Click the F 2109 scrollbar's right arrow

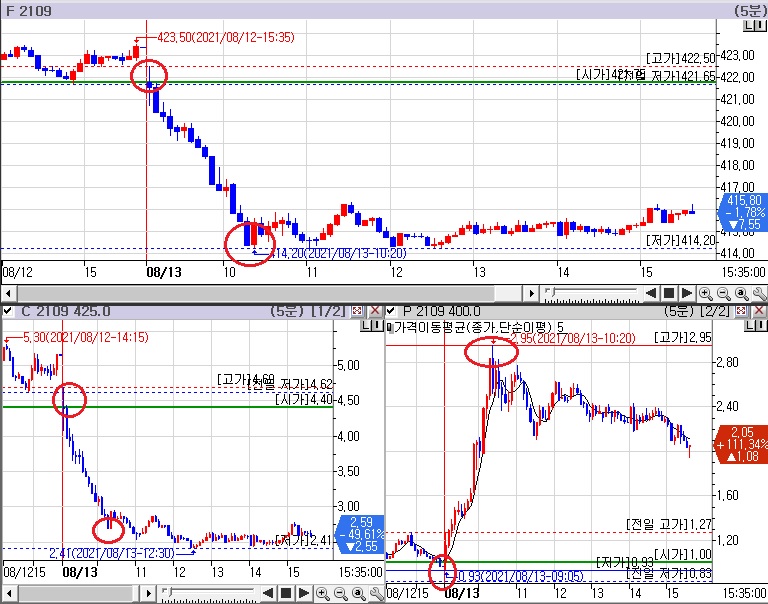click(531, 294)
